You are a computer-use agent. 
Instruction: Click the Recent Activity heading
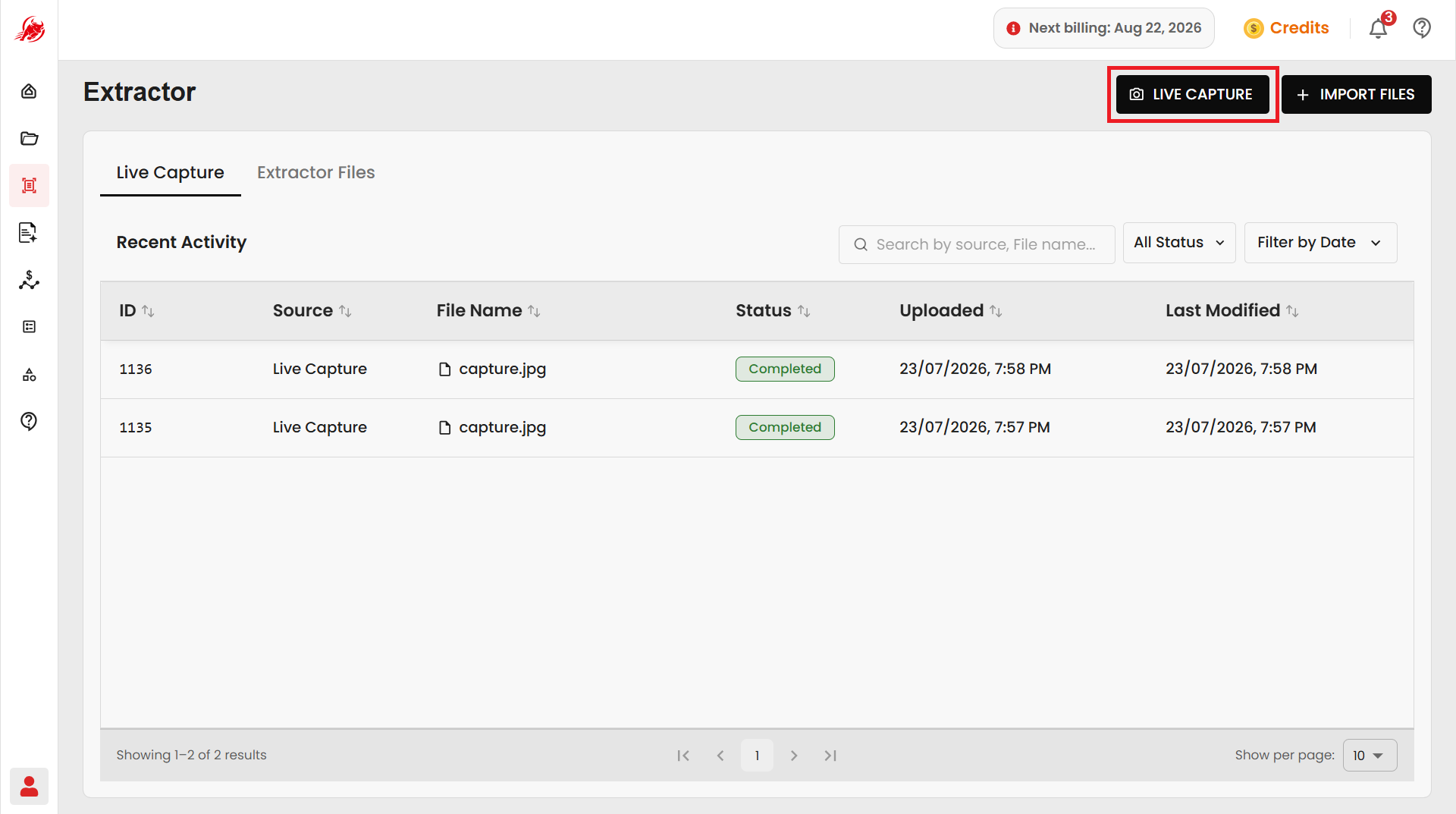coord(181,242)
